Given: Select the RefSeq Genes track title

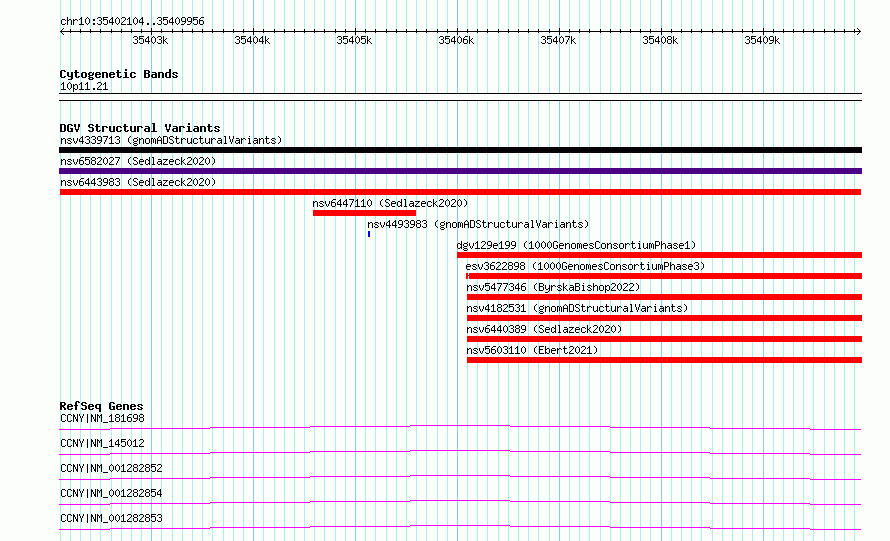Looking at the screenshot, I should (102, 406).
